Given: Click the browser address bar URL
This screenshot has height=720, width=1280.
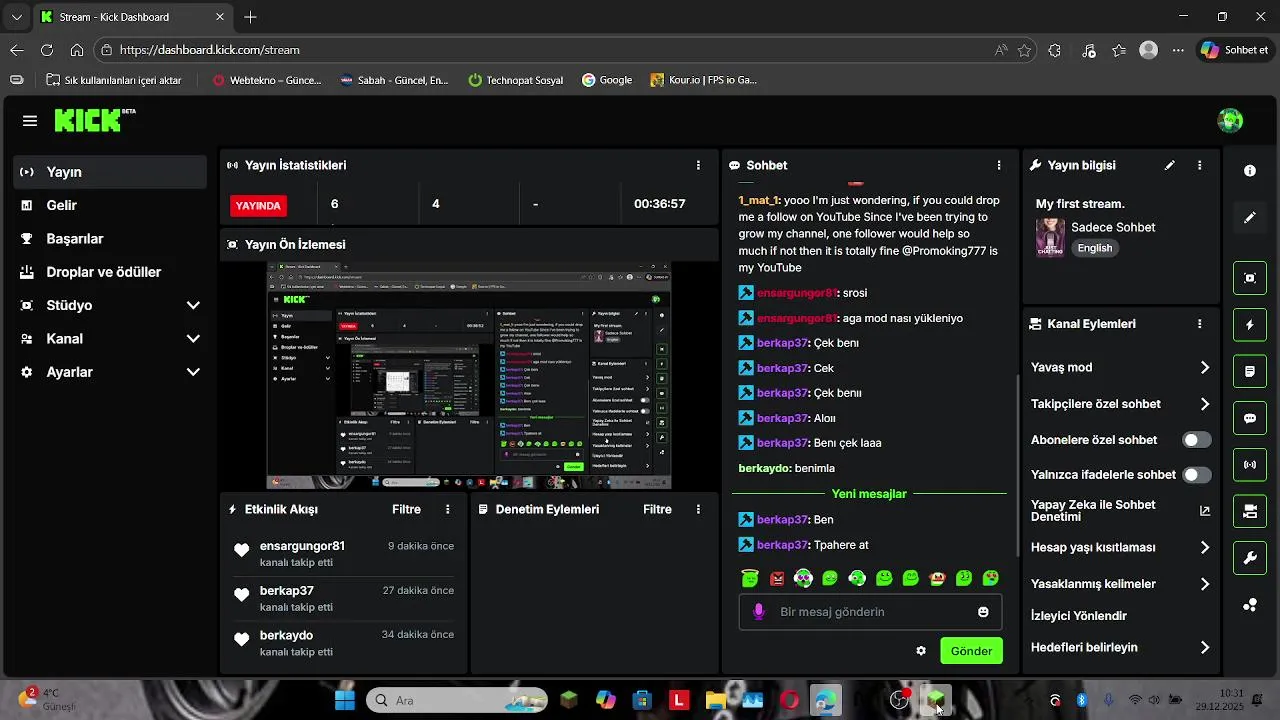Looking at the screenshot, I should point(210,50).
